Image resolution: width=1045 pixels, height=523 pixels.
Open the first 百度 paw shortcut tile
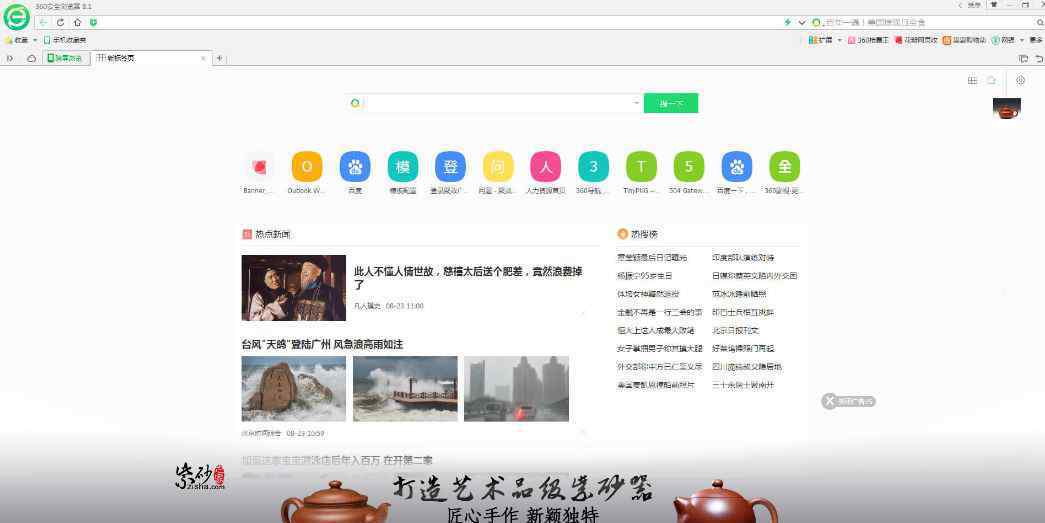[355, 167]
